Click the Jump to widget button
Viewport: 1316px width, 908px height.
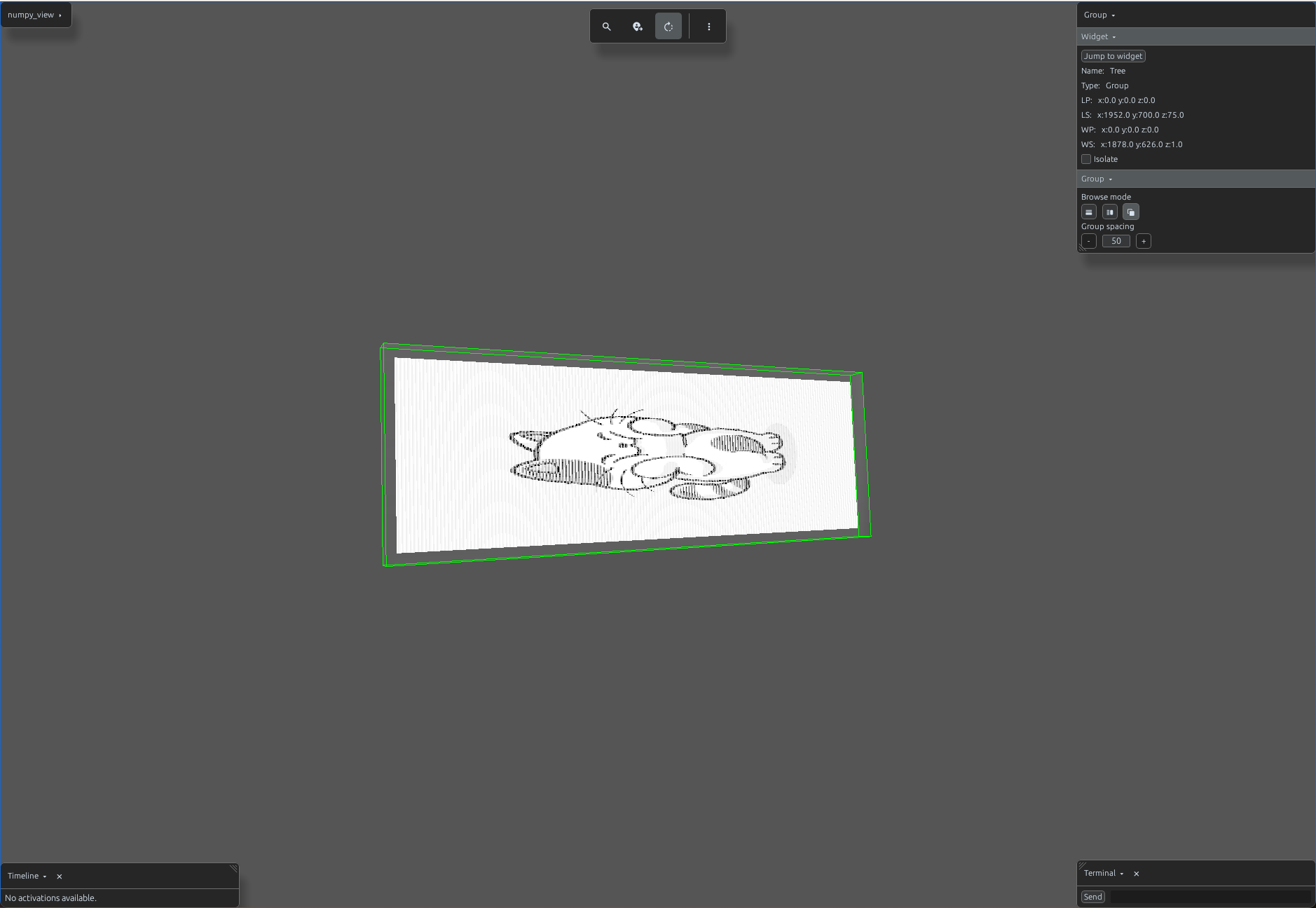tap(1113, 56)
